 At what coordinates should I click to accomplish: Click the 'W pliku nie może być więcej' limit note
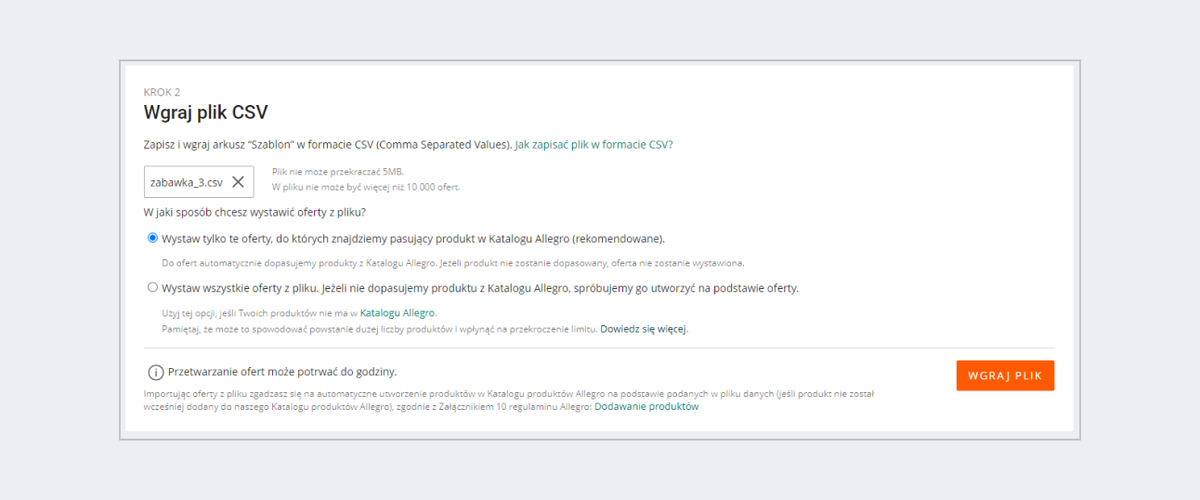click(x=366, y=187)
